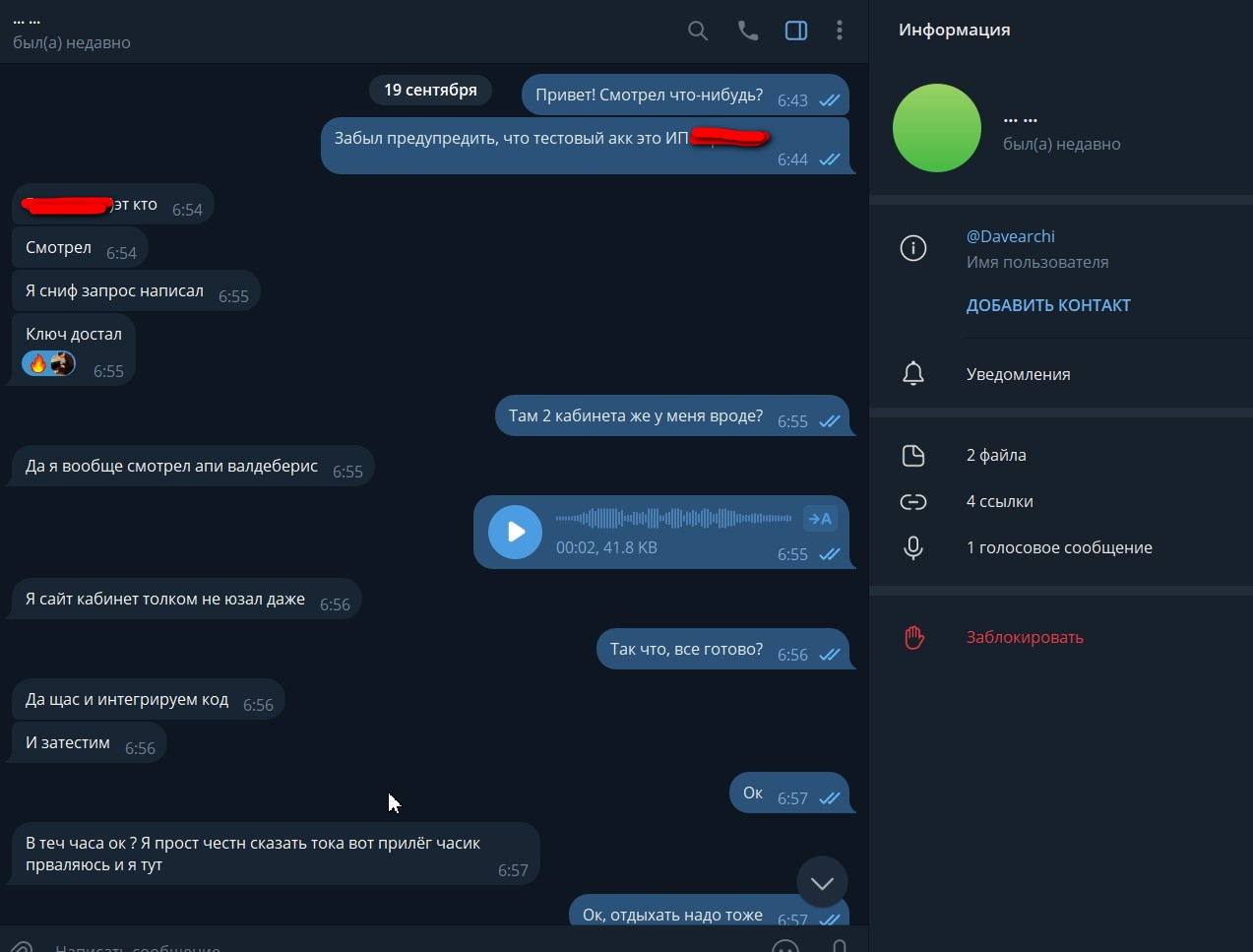
Task: Open the @Davearchi username link
Action: tap(1010, 236)
